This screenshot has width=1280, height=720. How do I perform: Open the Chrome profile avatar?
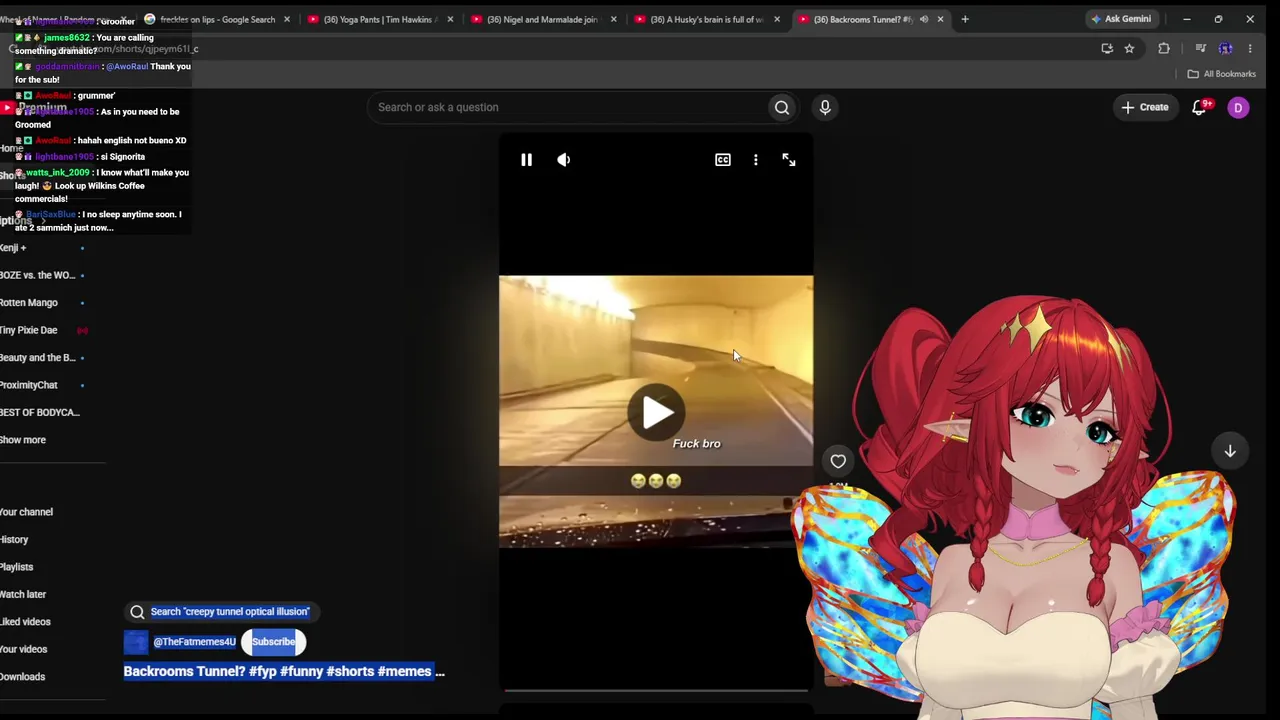point(1225,48)
